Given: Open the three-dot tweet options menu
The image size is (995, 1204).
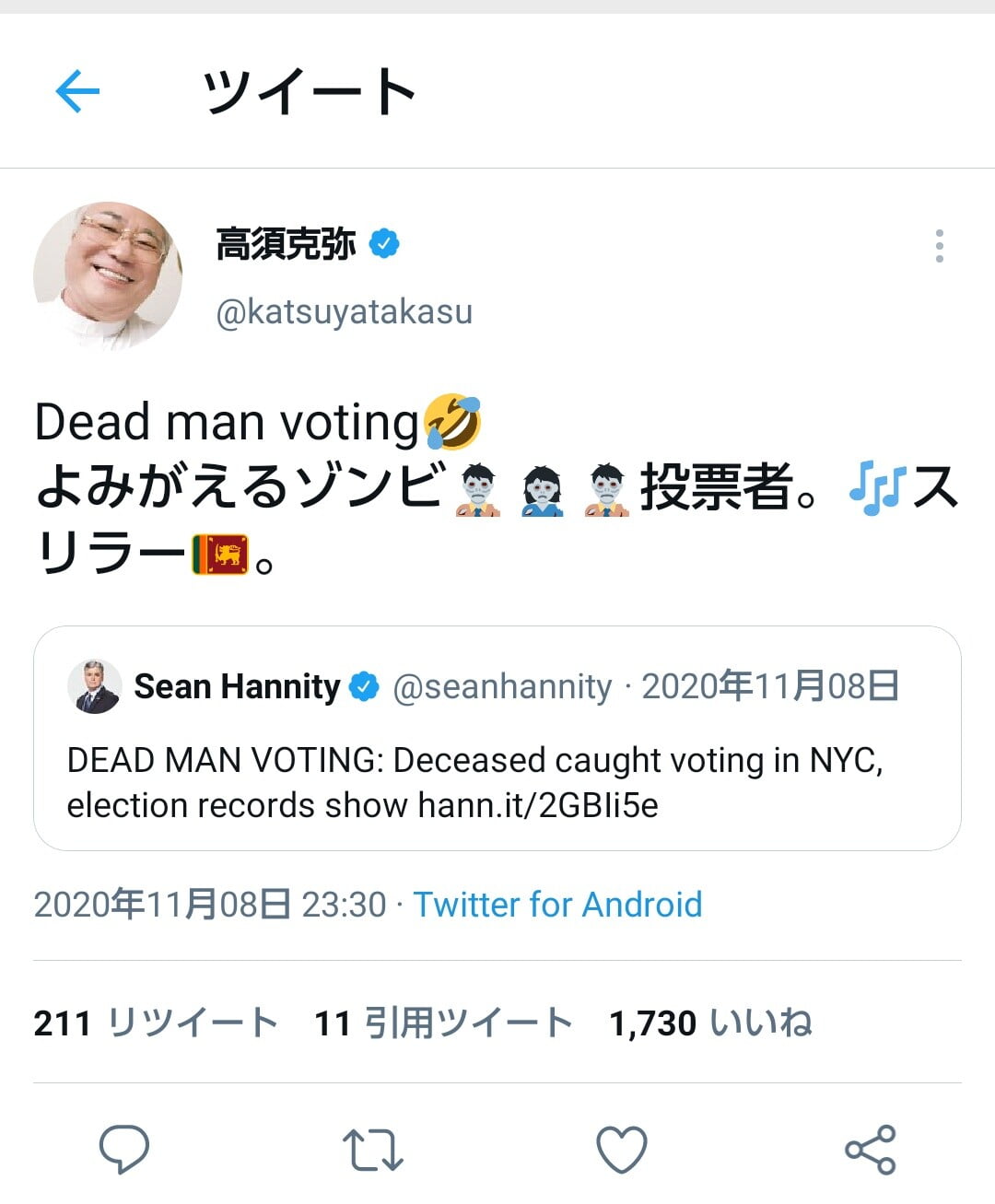Looking at the screenshot, I should (x=939, y=246).
